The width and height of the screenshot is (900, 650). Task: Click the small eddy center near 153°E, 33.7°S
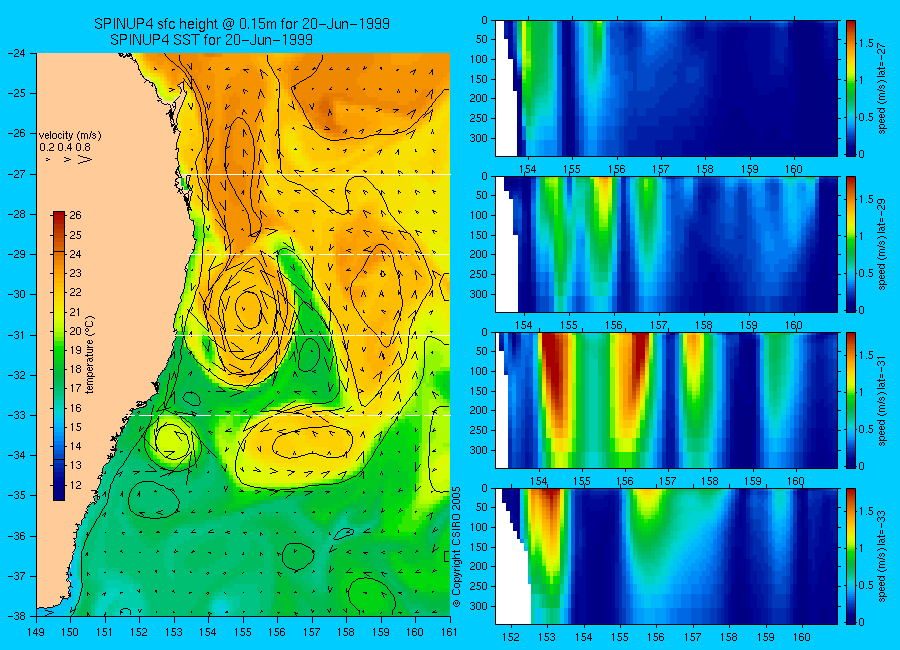coord(172,442)
